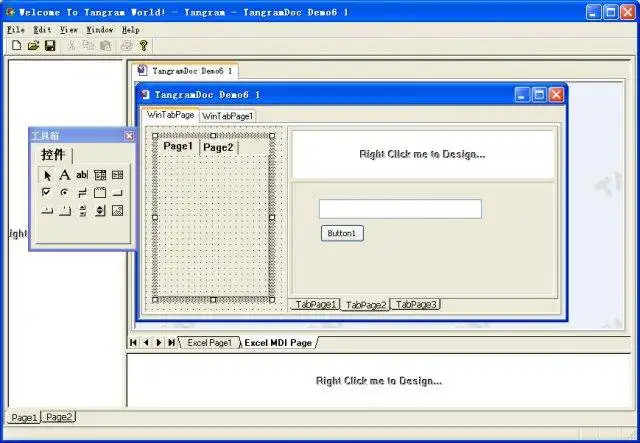The width and height of the screenshot is (640, 443).
Task: Choose the Frame control in the toolbox
Action: click(x=100, y=193)
